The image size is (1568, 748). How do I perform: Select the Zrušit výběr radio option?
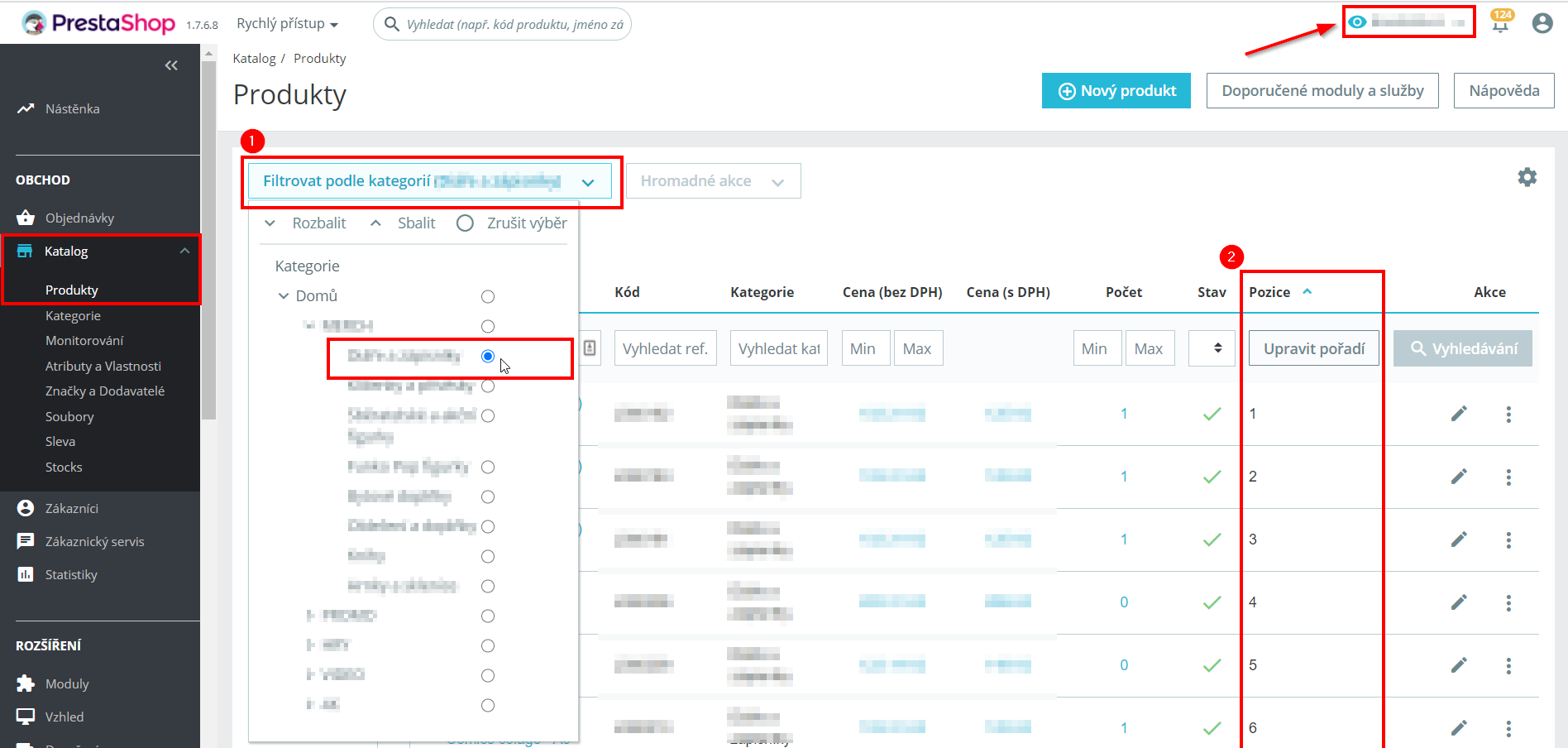[x=465, y=223]
